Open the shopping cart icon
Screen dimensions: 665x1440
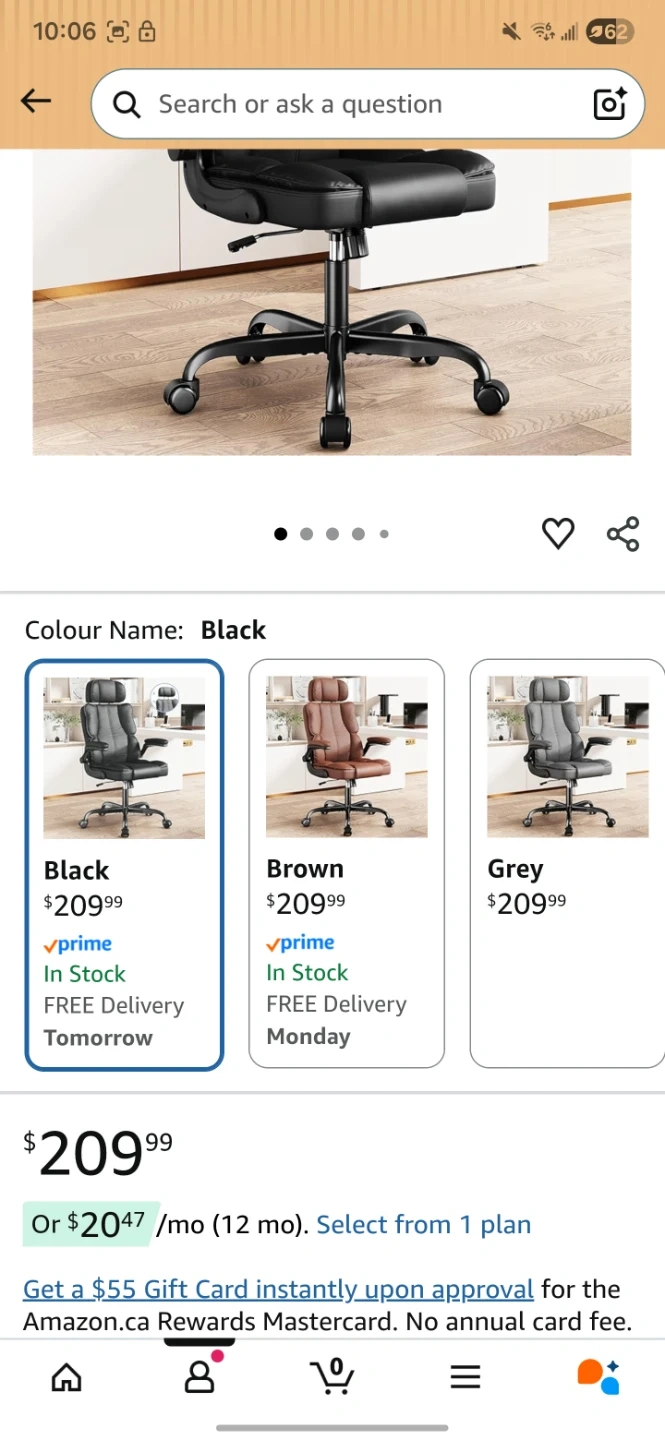click(332, 1376)
